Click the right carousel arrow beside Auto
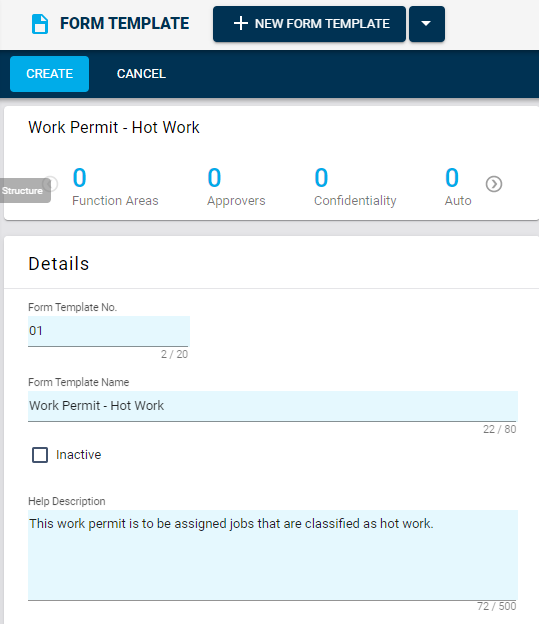 pyautogui.click(x=494, y=184)
